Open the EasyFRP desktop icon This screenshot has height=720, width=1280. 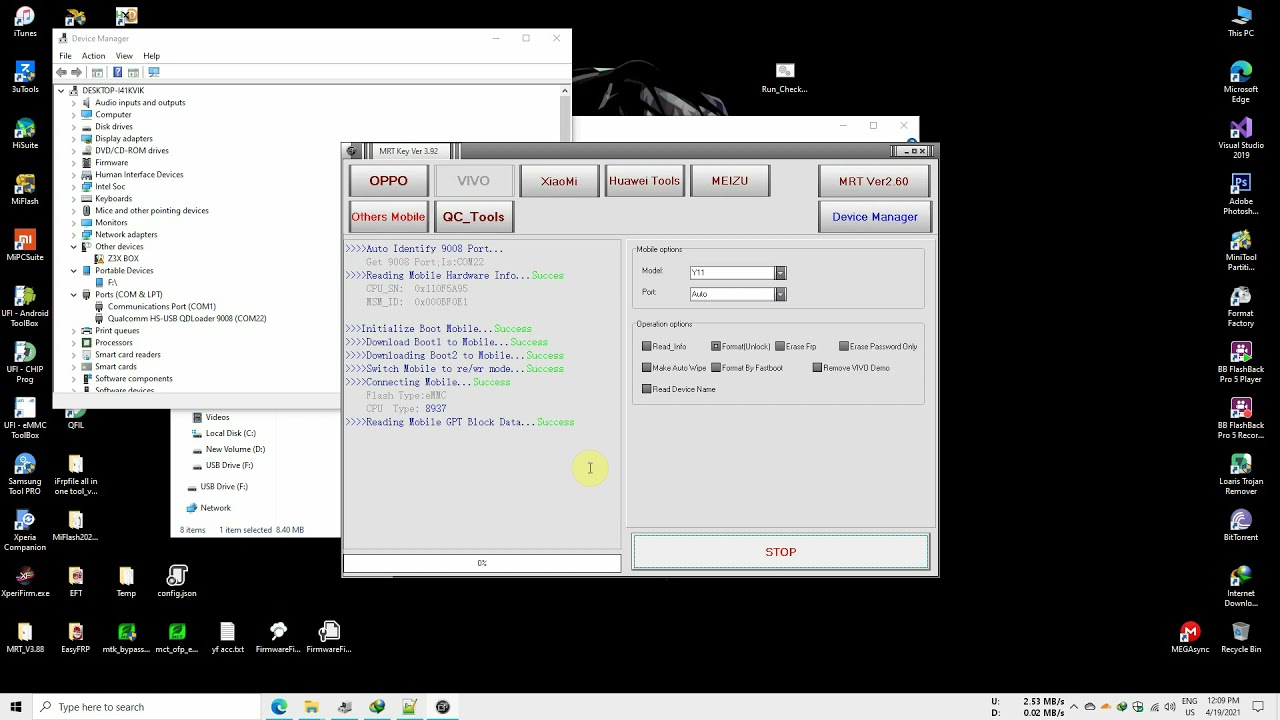point(76,638)
